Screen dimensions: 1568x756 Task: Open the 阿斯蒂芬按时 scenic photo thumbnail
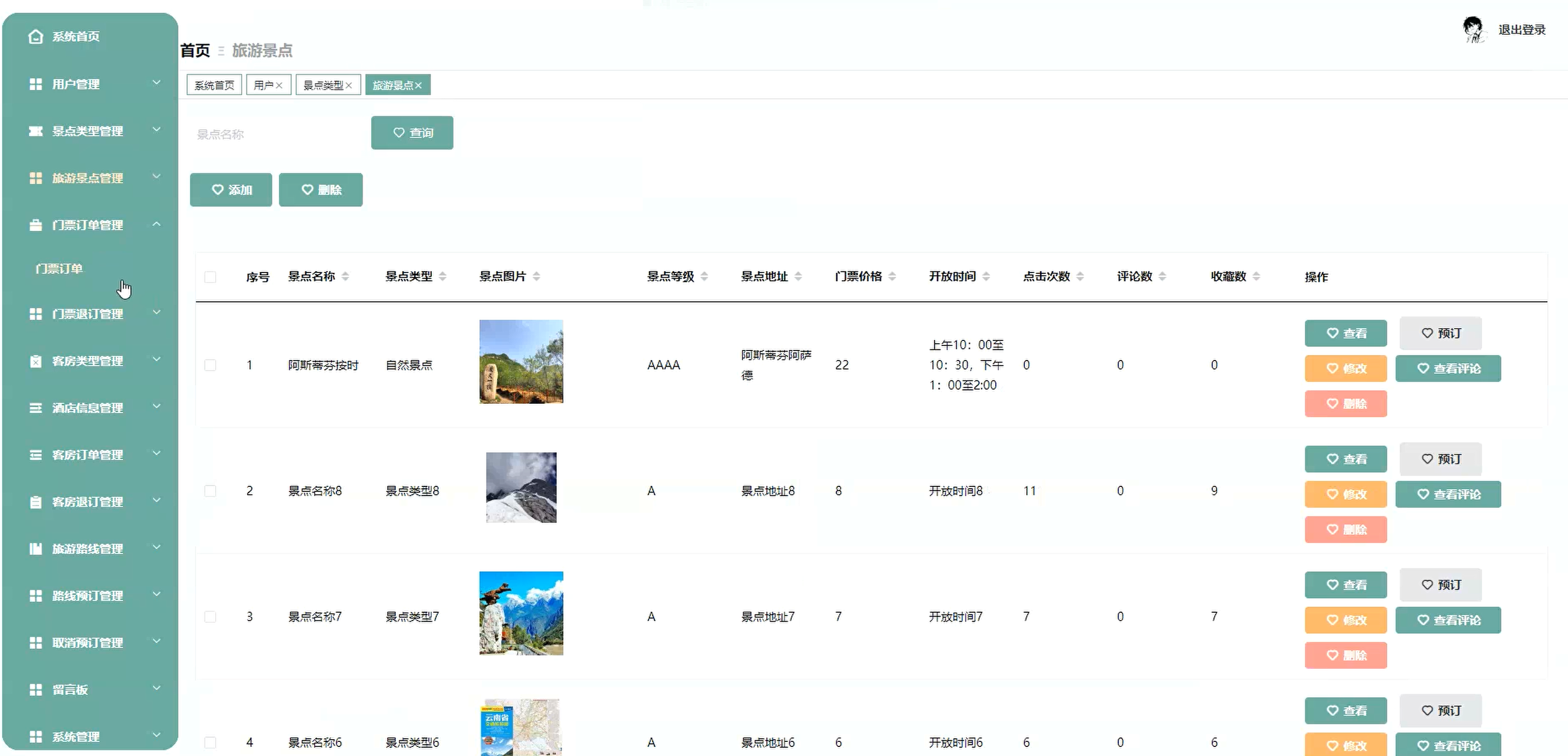coord(521,362)
